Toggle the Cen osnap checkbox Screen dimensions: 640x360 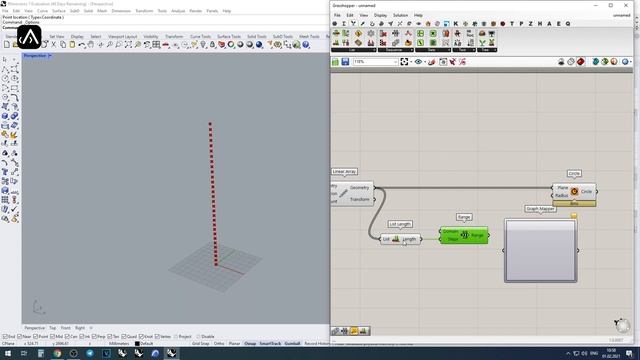(67, 337)
